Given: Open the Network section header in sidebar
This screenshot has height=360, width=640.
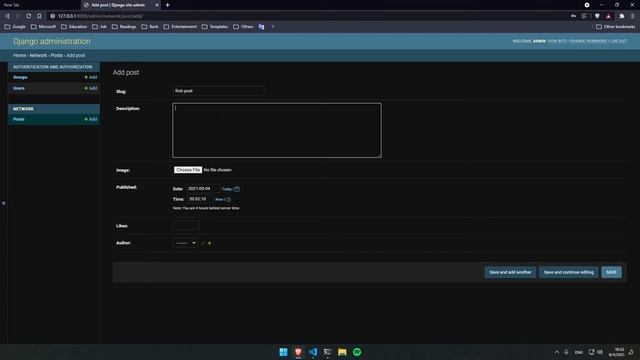Looking at the screenshot, I should click(23, 109).
